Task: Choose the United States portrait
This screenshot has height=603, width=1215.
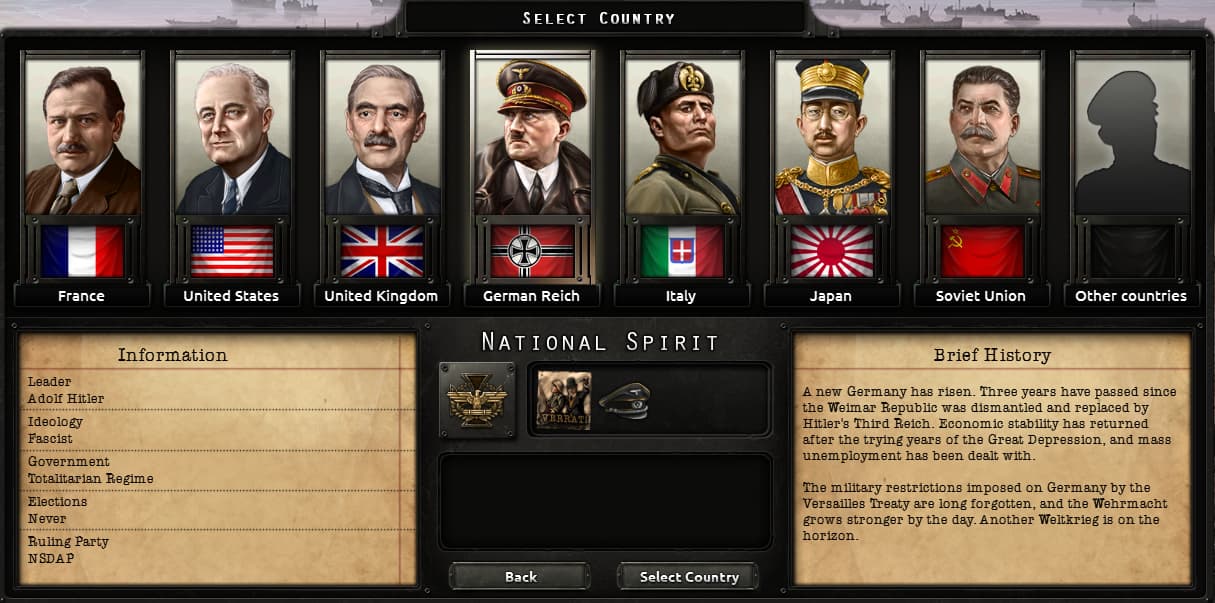Action: click(233, 135)
